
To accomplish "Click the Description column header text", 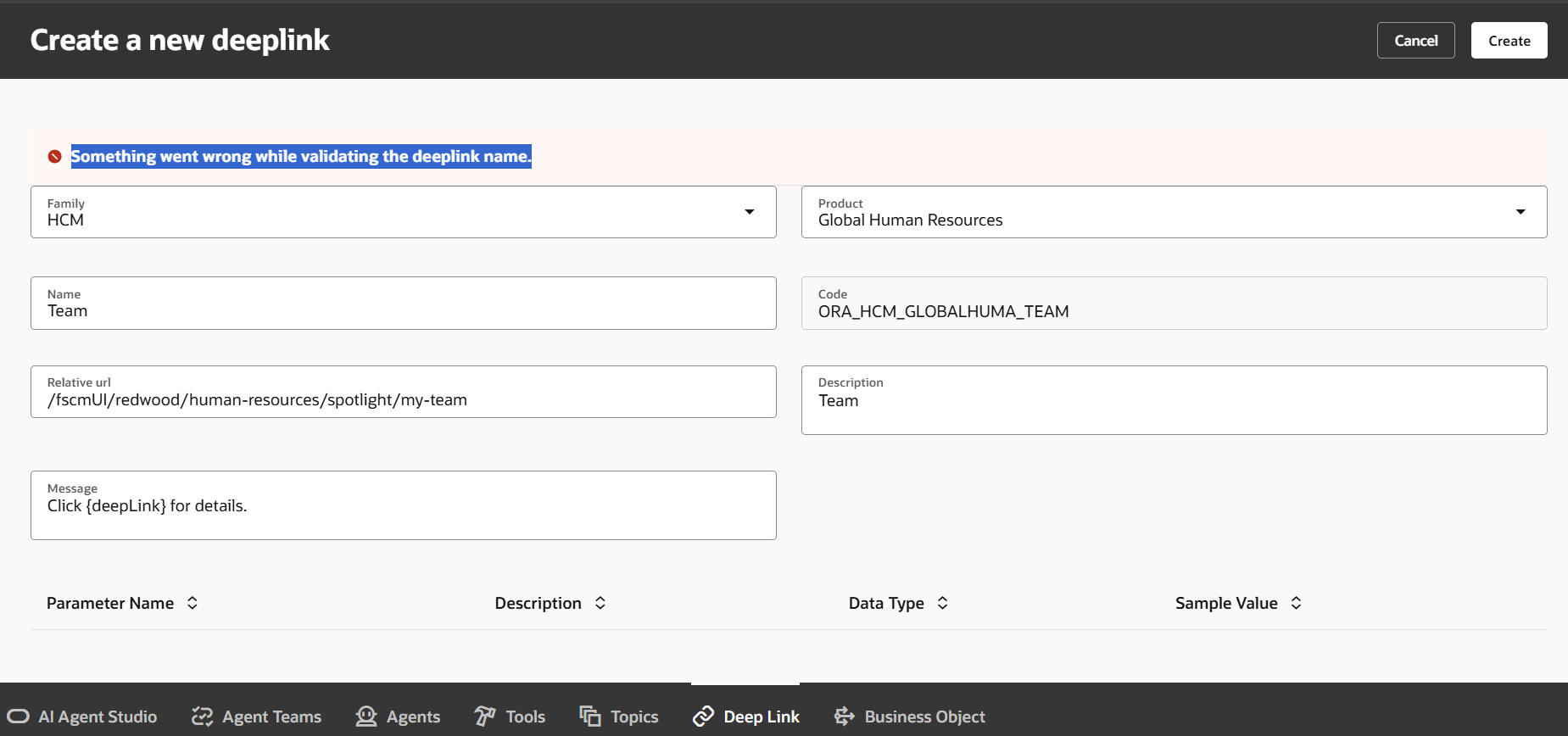I will (538, 603).
